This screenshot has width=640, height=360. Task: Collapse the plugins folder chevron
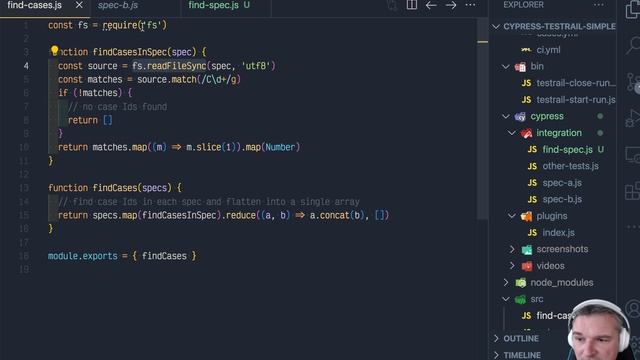coord(512,216)
